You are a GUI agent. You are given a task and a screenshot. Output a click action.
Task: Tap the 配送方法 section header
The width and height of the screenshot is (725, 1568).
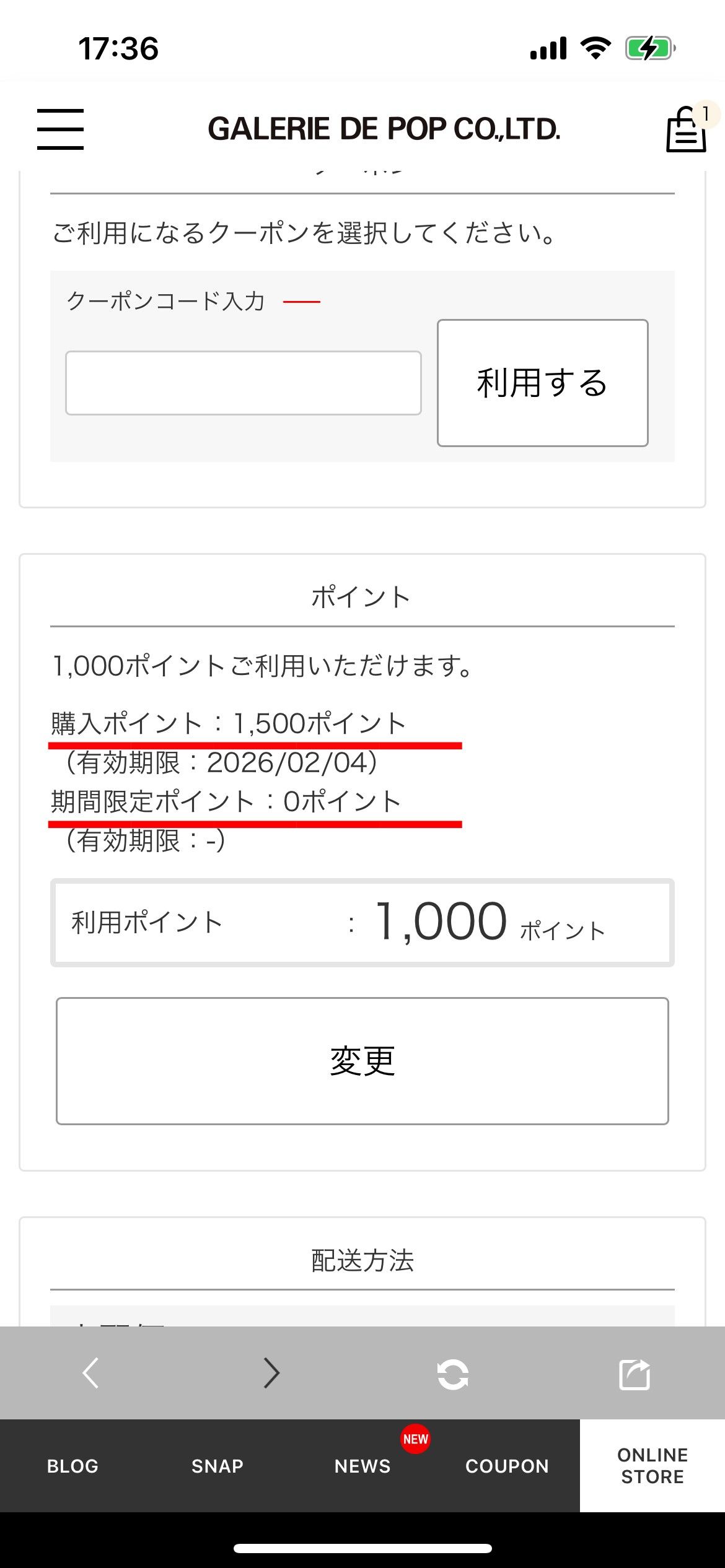pyautogui.click(x=362, y=1261)
